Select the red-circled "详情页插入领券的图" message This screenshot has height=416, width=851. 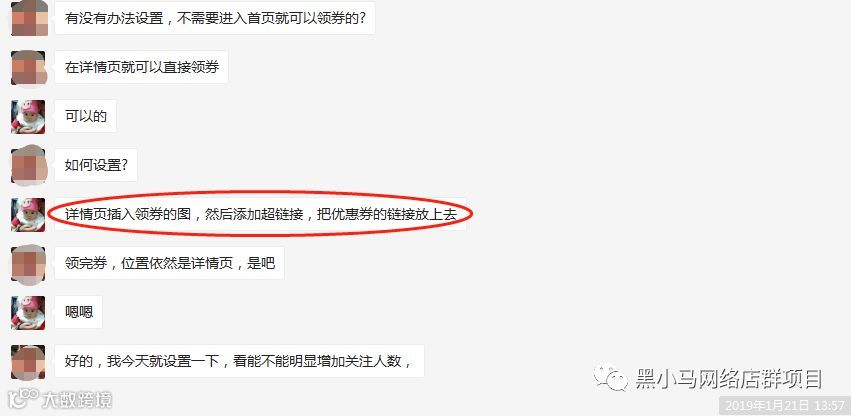(x=261, y=214)
